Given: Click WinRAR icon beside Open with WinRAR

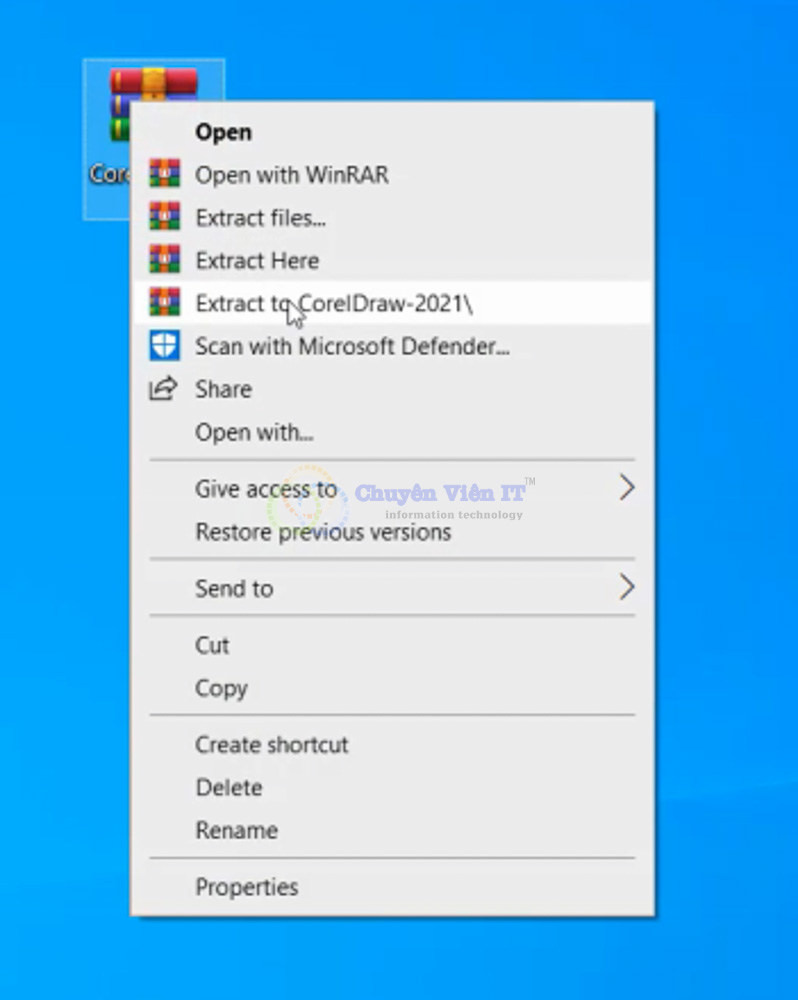Looking at the screenshot, I should tap(164, 174).
